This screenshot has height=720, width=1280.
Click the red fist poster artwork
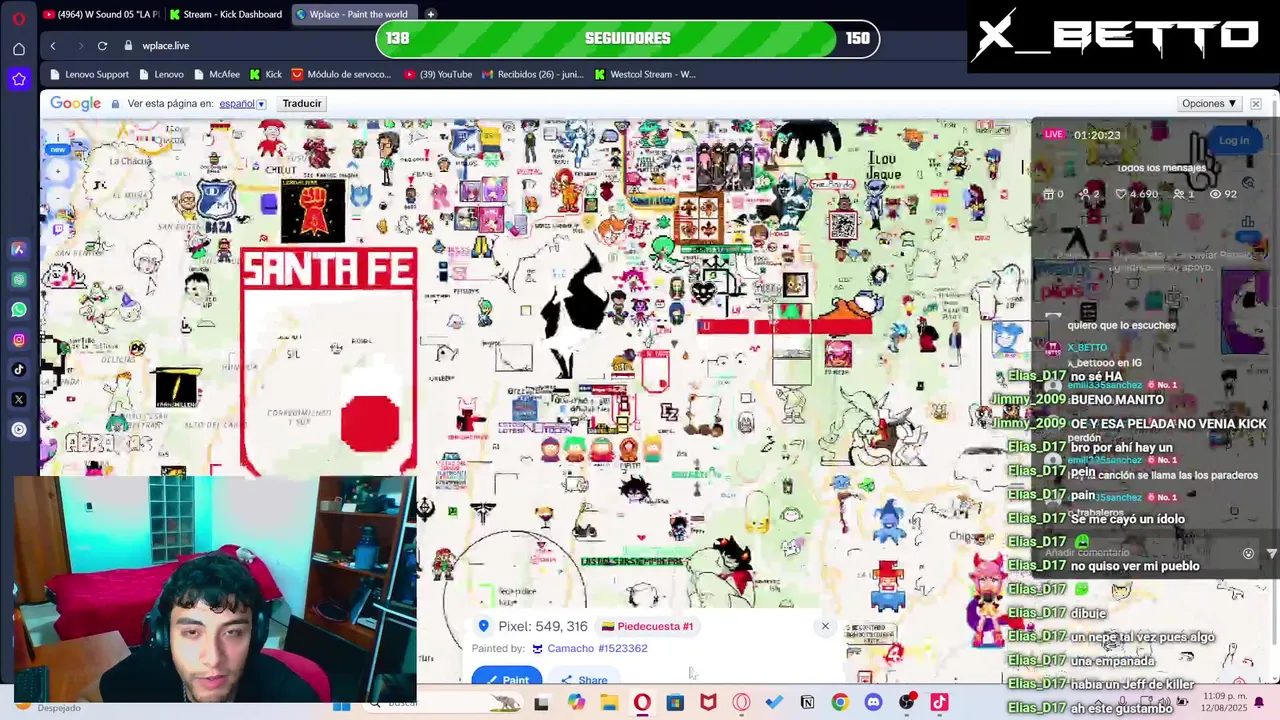click(313, 212)
